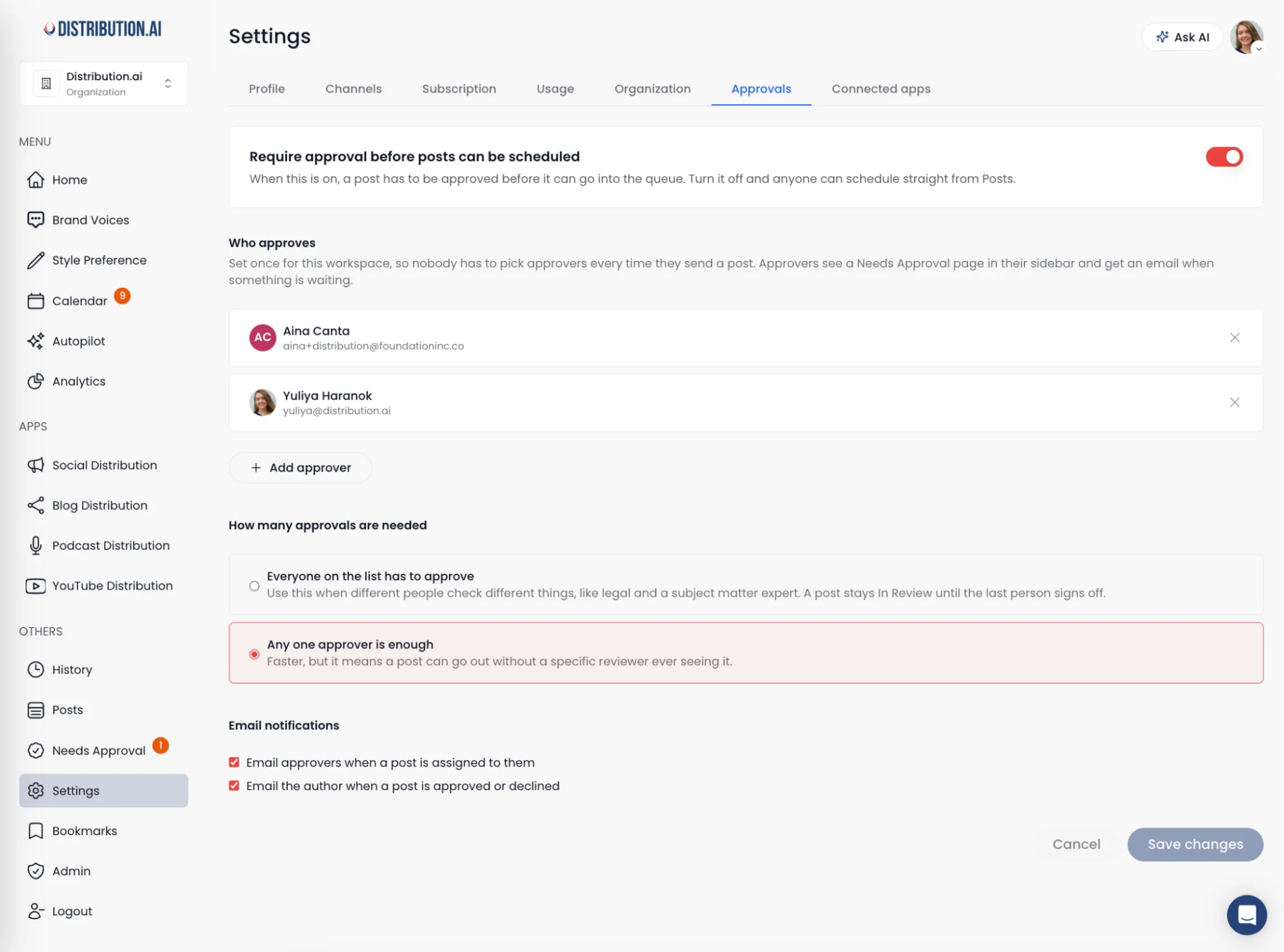Switch to the Connected apps tab
This screenshot has width=1284, height=952.
click(x=881, y=89)
